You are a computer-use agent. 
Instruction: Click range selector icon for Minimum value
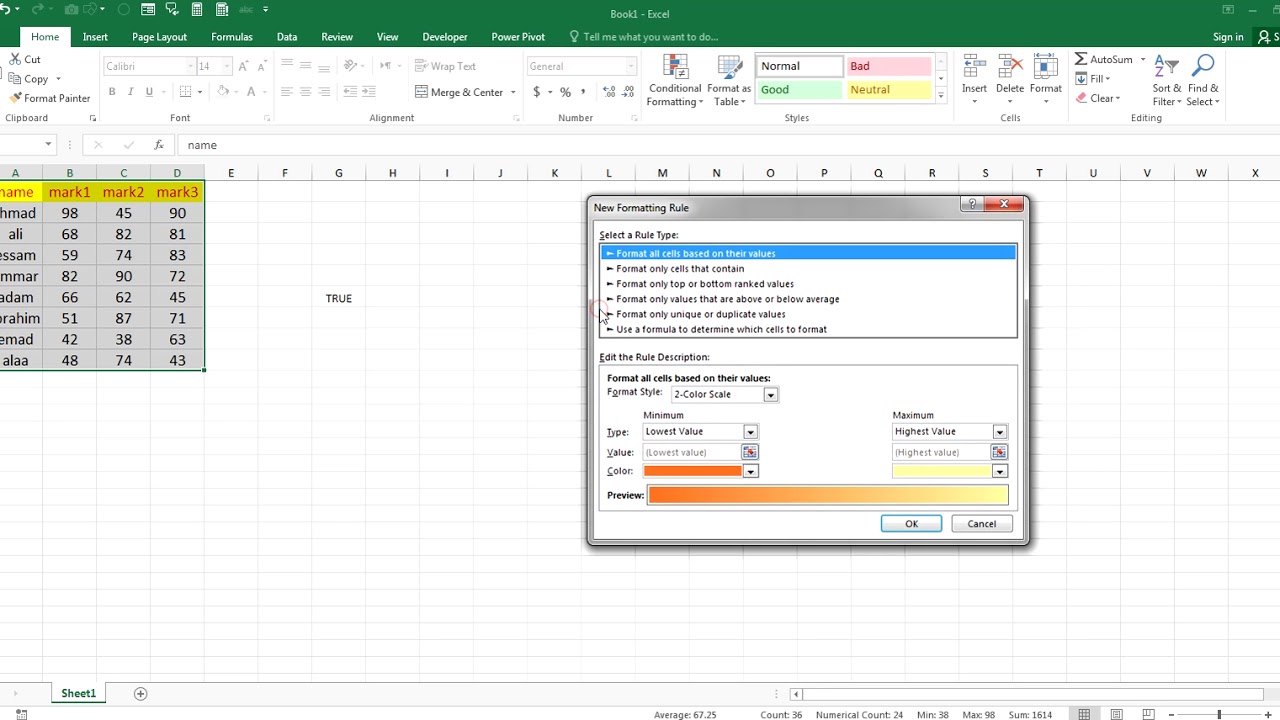click(x=749, y=452)
